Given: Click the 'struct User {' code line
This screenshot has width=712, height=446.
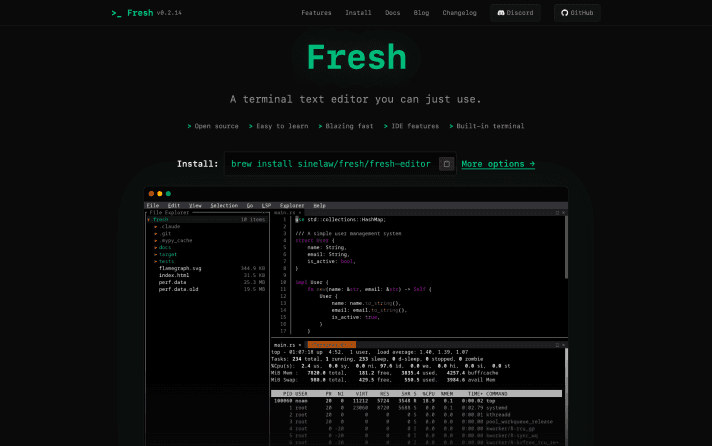Looking at the screenshot, I should 315,241.
